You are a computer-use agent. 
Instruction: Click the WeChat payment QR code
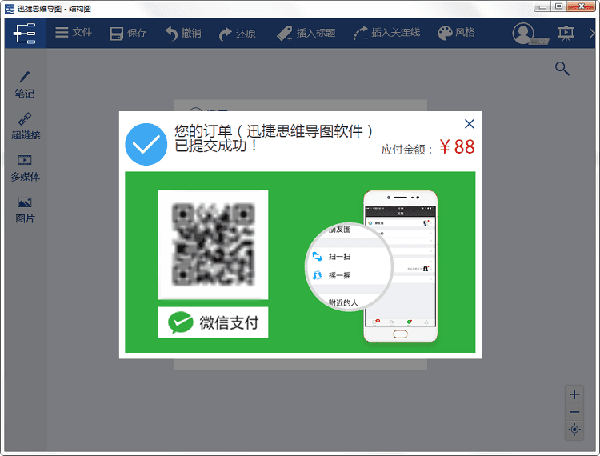(213, 244)
